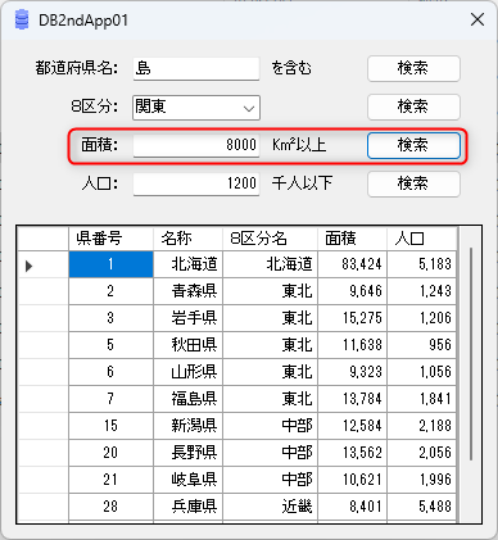Select the 青森県 cell in the grid
498x540 pixels.
point(188,291)
